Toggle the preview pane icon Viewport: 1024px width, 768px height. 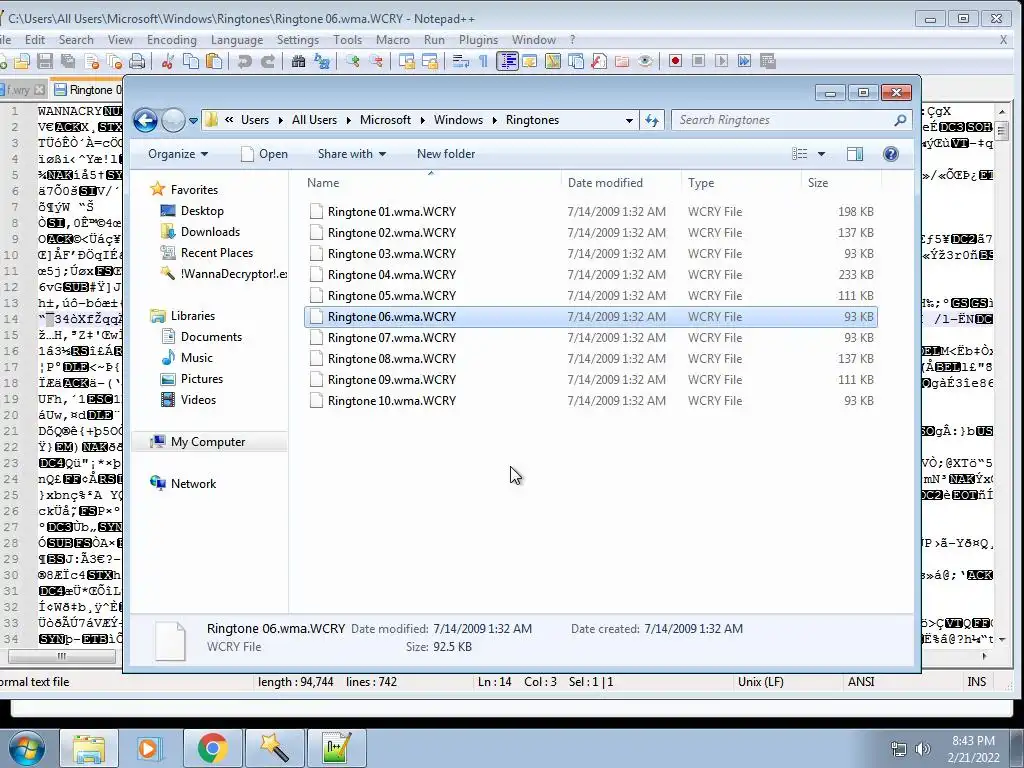[854, 154]
